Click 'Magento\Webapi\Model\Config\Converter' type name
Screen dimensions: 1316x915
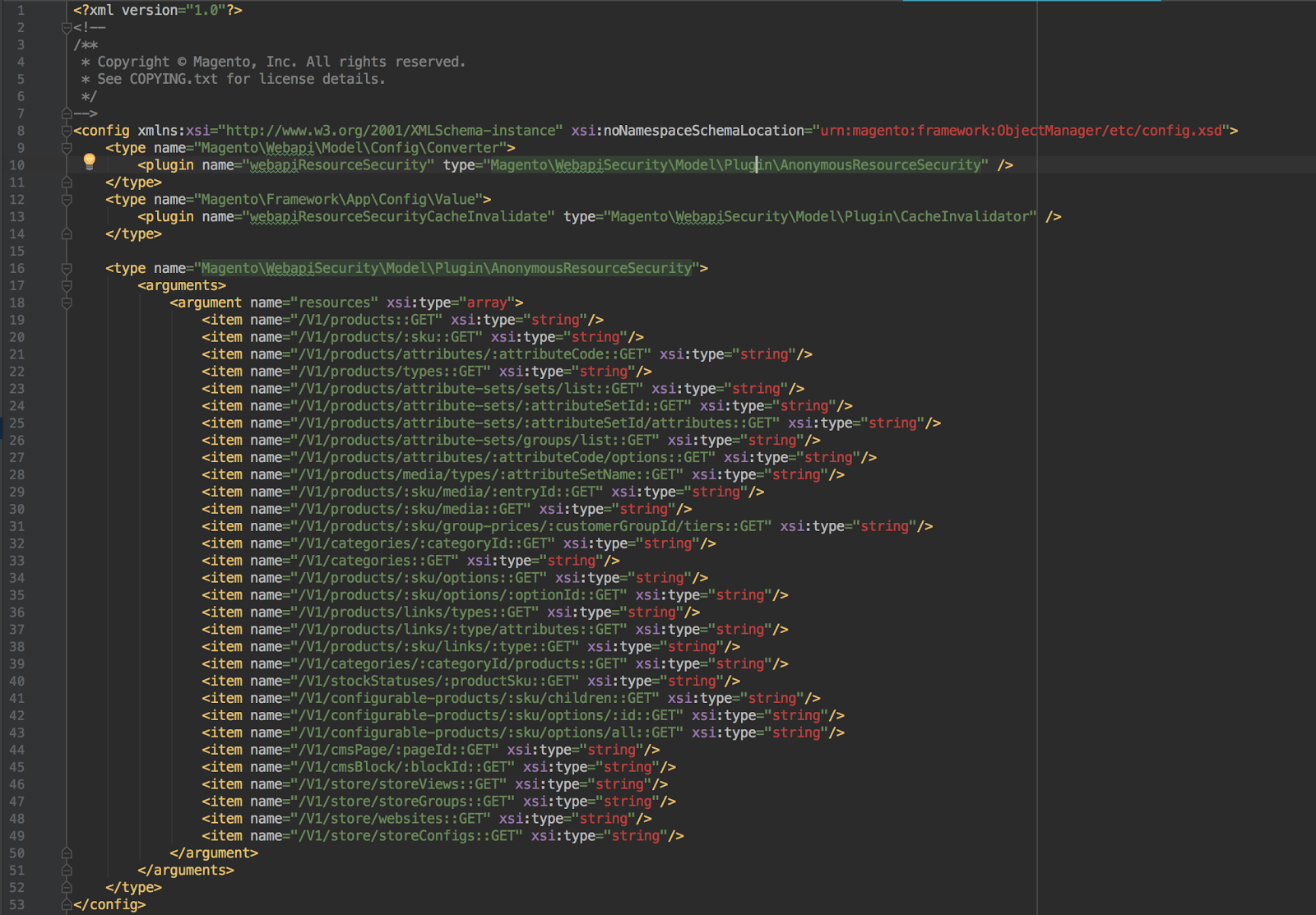(350, 148)
